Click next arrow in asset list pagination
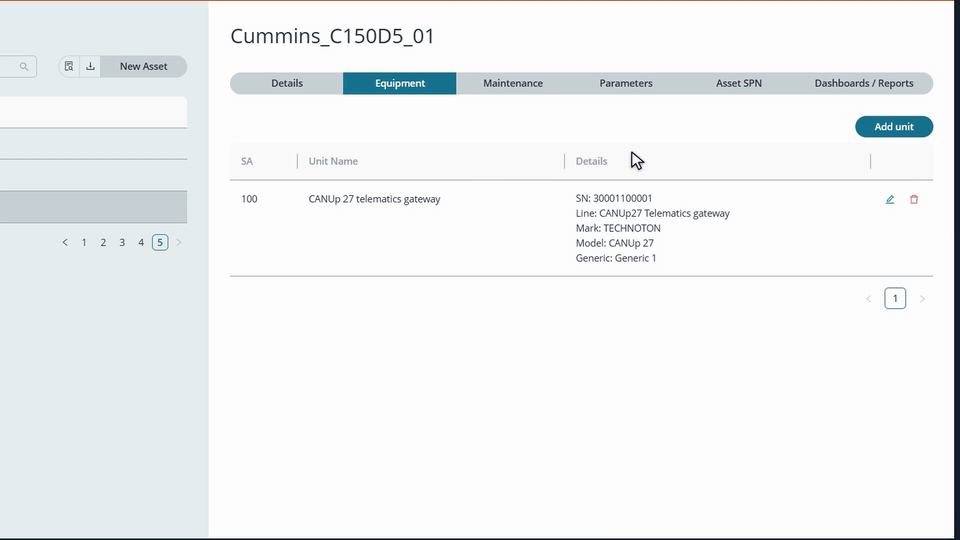Screen dimensions: 960x540 (x=179, y=242)
